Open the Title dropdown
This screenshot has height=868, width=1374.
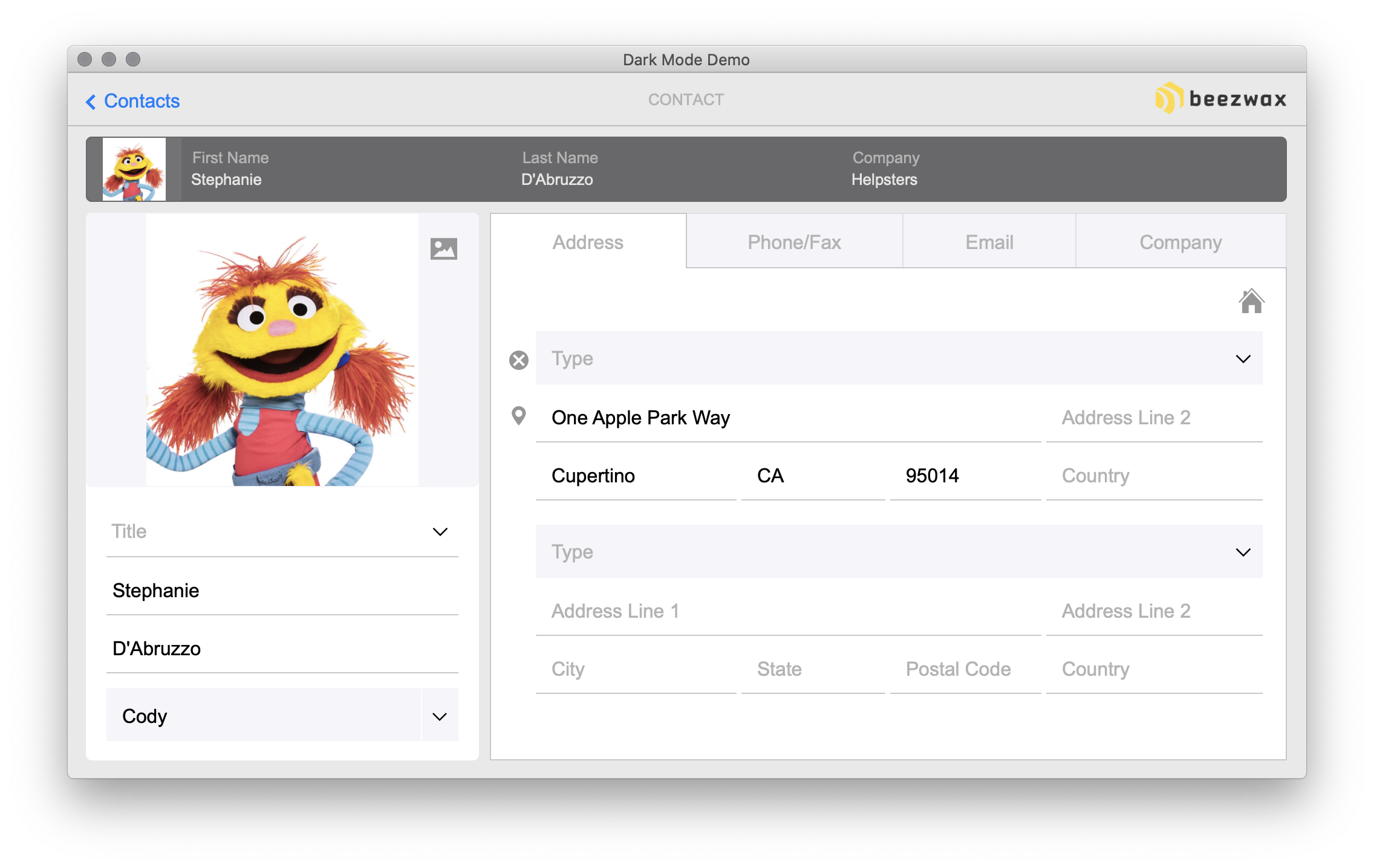[282, 532]
